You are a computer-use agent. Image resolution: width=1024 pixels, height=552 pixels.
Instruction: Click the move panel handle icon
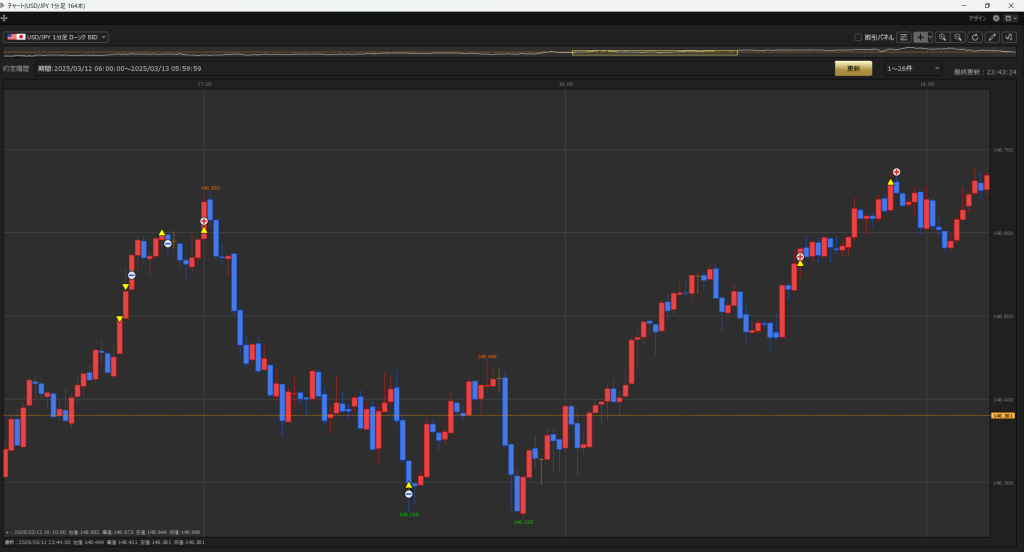pyautogui.click(x=5, y=18)
